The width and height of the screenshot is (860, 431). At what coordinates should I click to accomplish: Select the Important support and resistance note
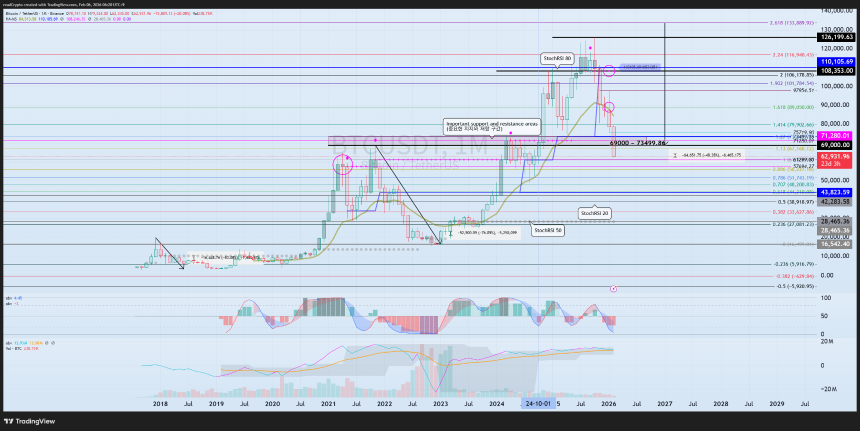(492, 127)
